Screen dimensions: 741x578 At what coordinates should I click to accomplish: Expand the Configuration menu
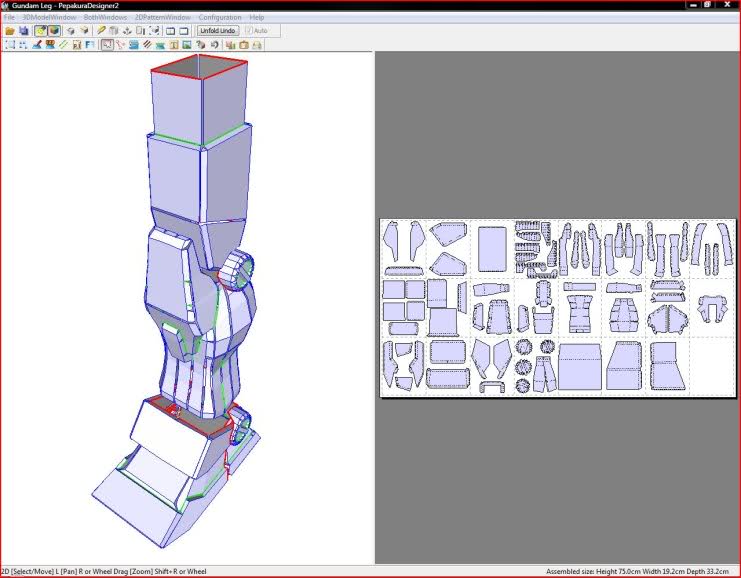pos(219,18)
